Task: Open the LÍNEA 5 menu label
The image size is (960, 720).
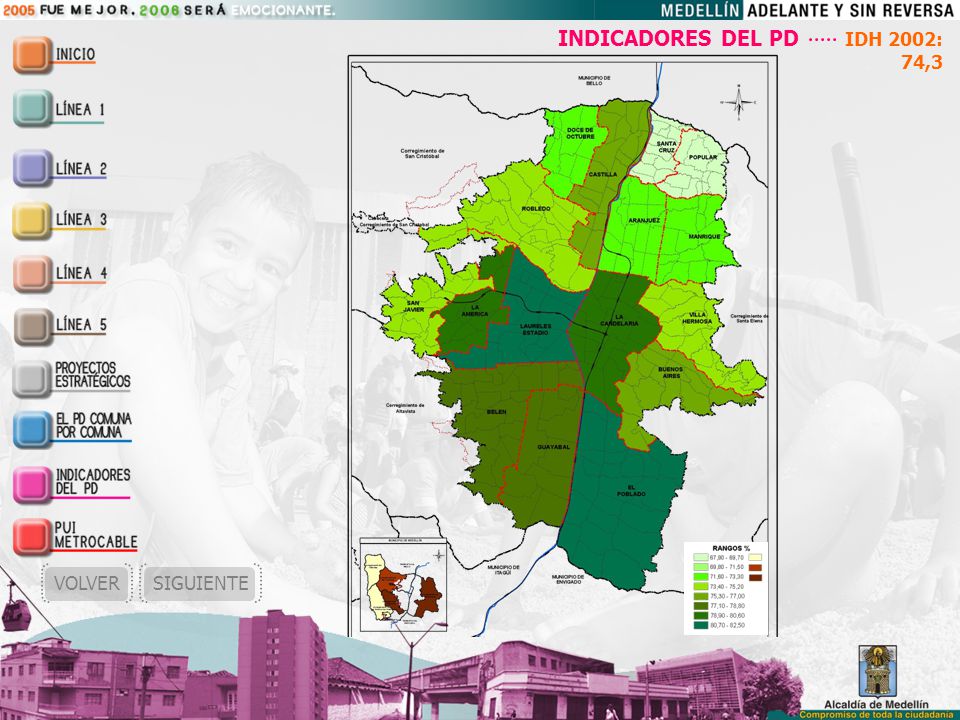Action: (x=81, y=325)
